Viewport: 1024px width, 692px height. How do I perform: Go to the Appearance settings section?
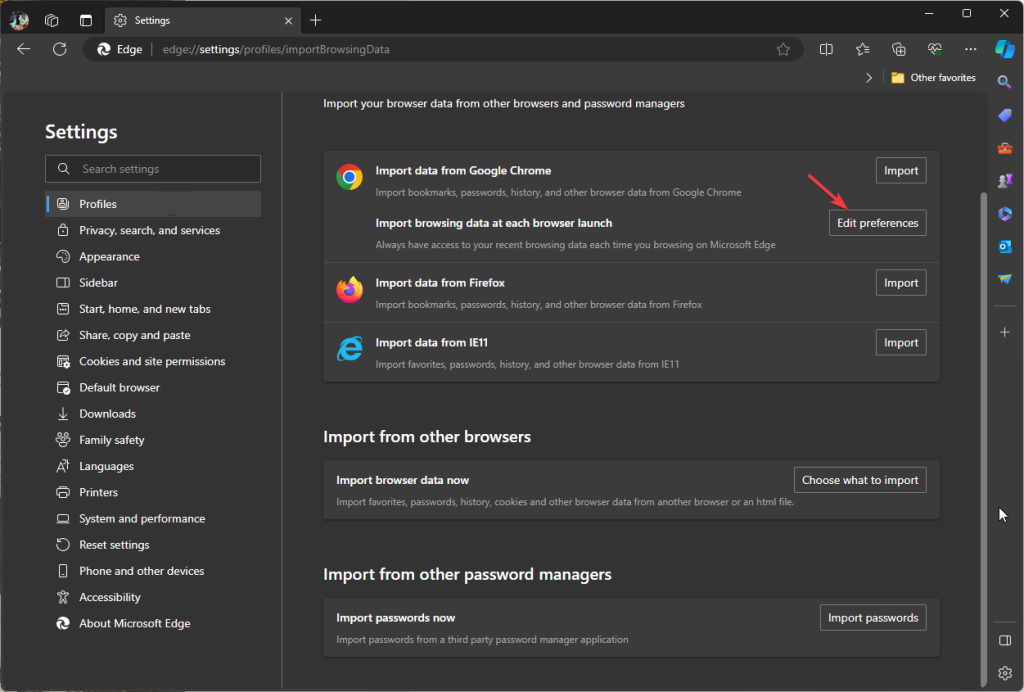click(110, 257)
